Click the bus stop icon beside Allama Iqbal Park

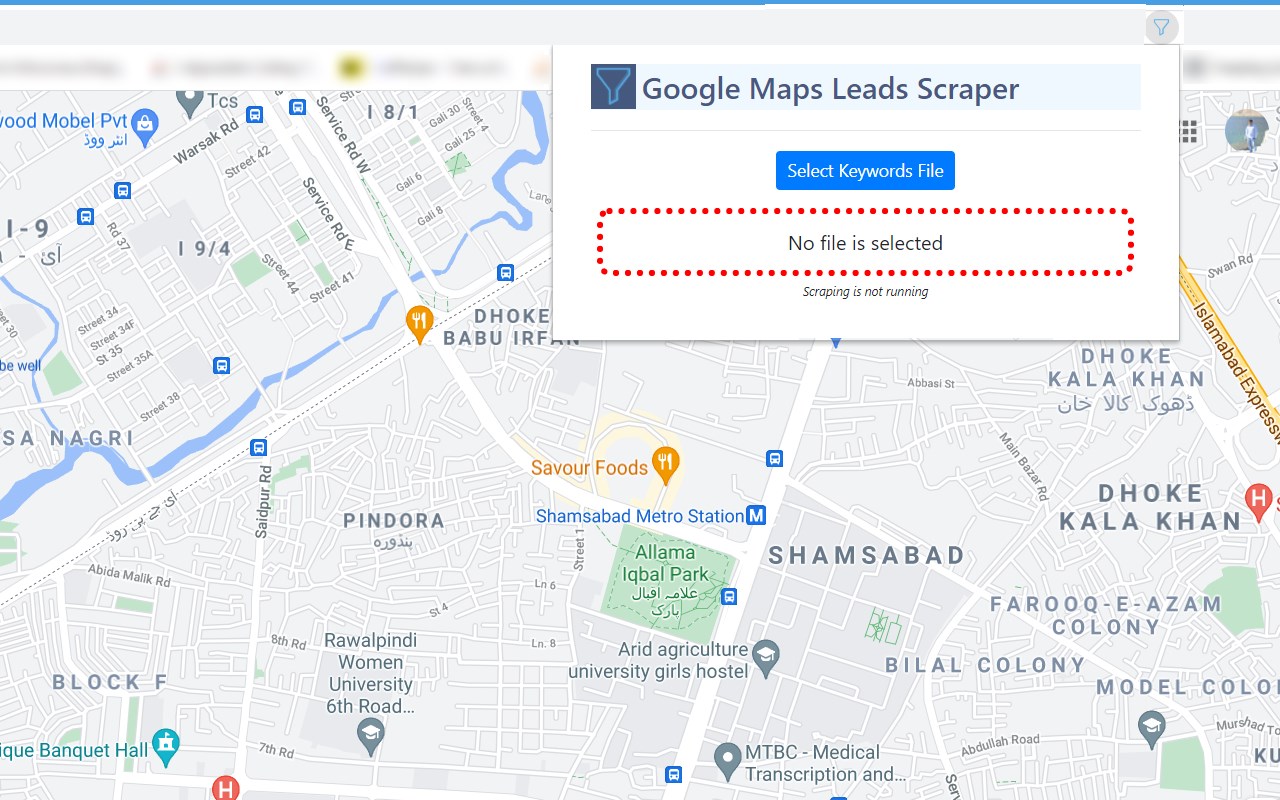[x=730, y=596]
